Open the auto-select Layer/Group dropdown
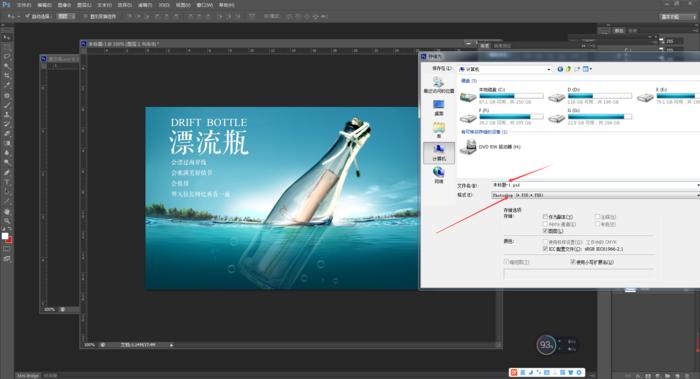This screenshot has height=379, width=700. (x=66, y=16)
